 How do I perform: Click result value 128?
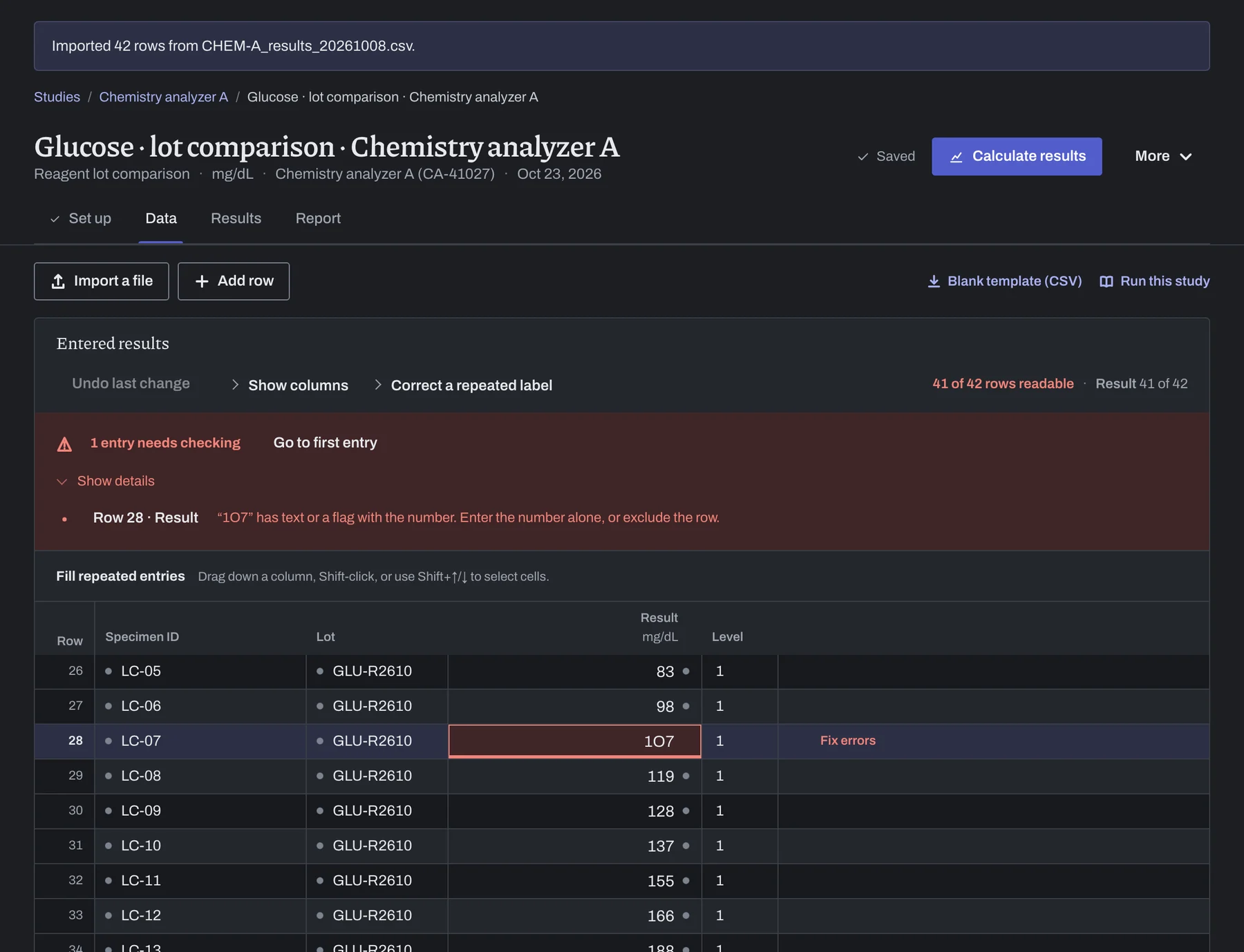tap(661, 811)
